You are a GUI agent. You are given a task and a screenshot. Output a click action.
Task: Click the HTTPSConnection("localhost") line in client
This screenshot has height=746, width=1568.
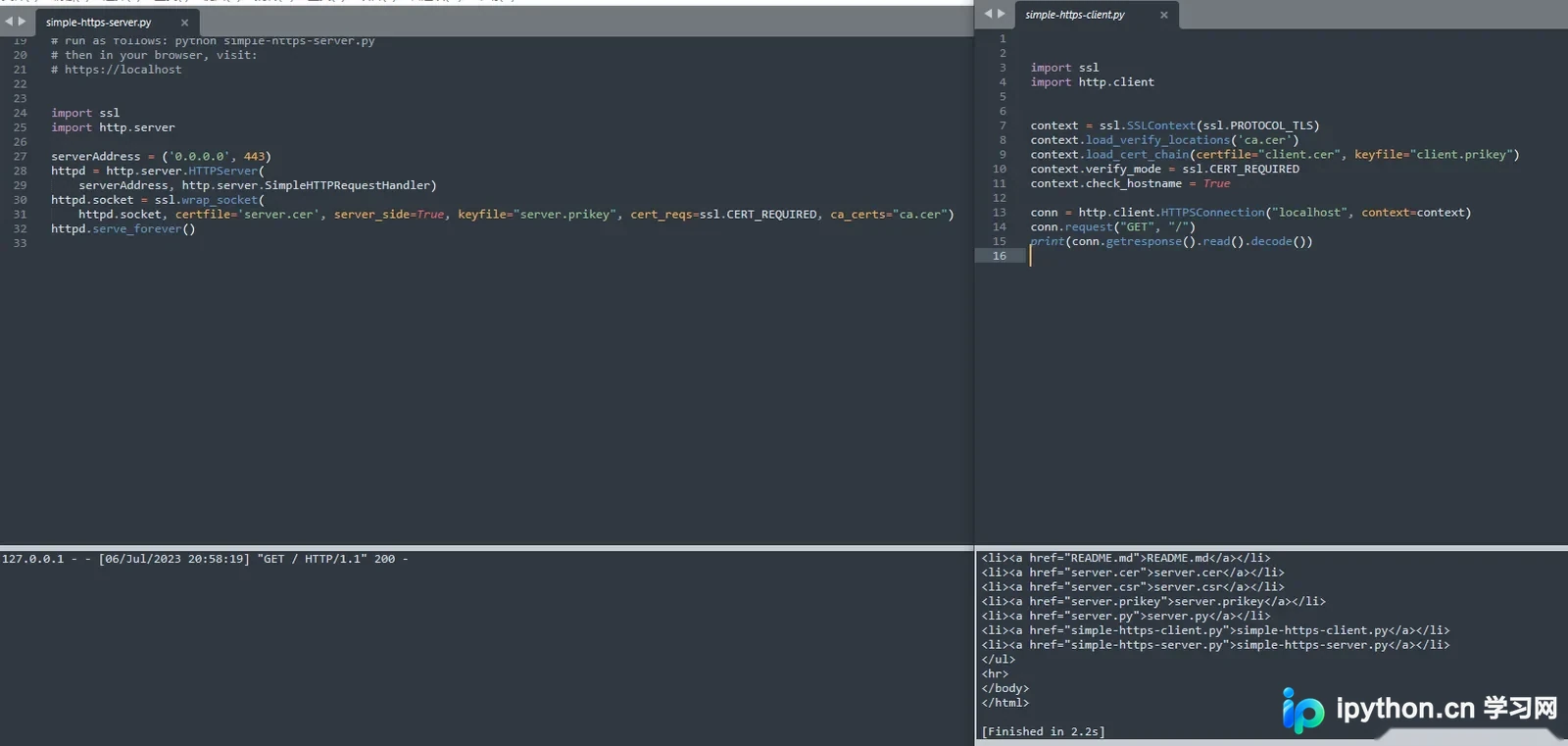[x=1250, y=213]
